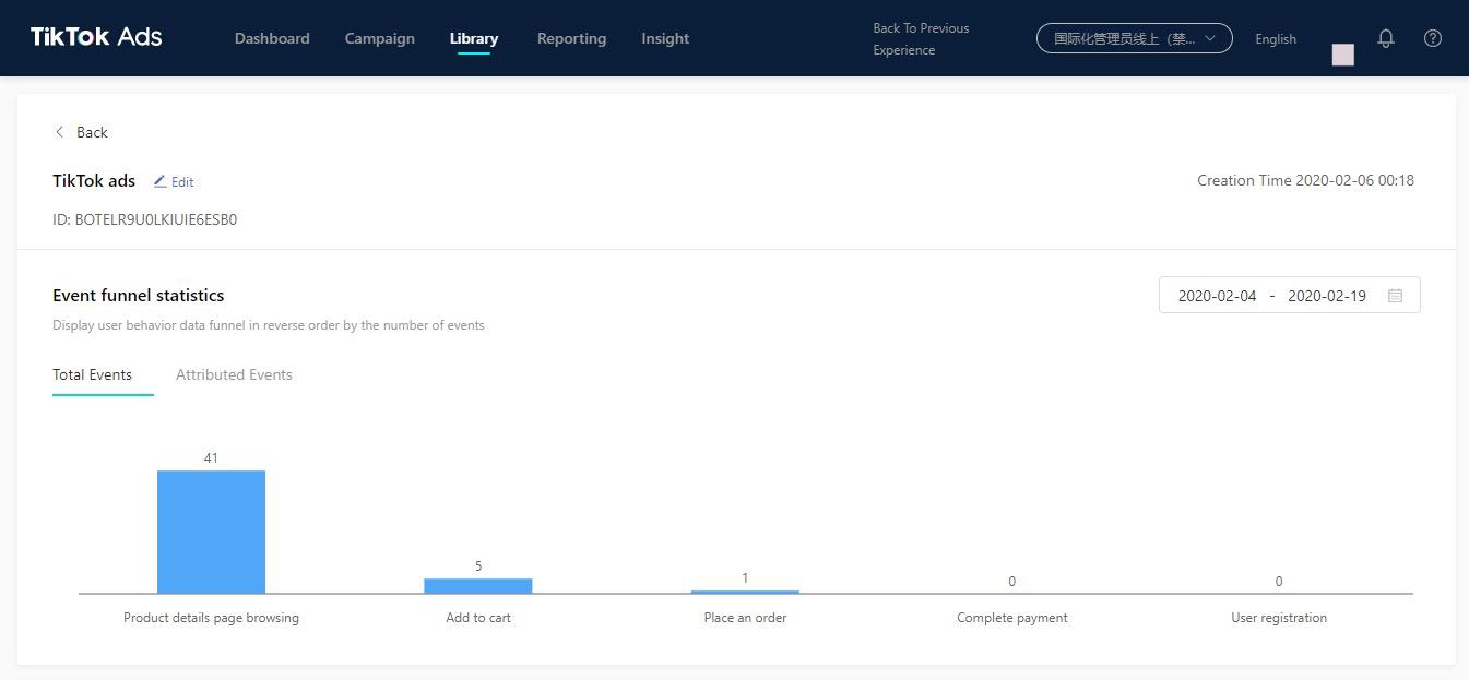
Task: Click the TikTok Ads logo
Action: [x=96, y=38]
